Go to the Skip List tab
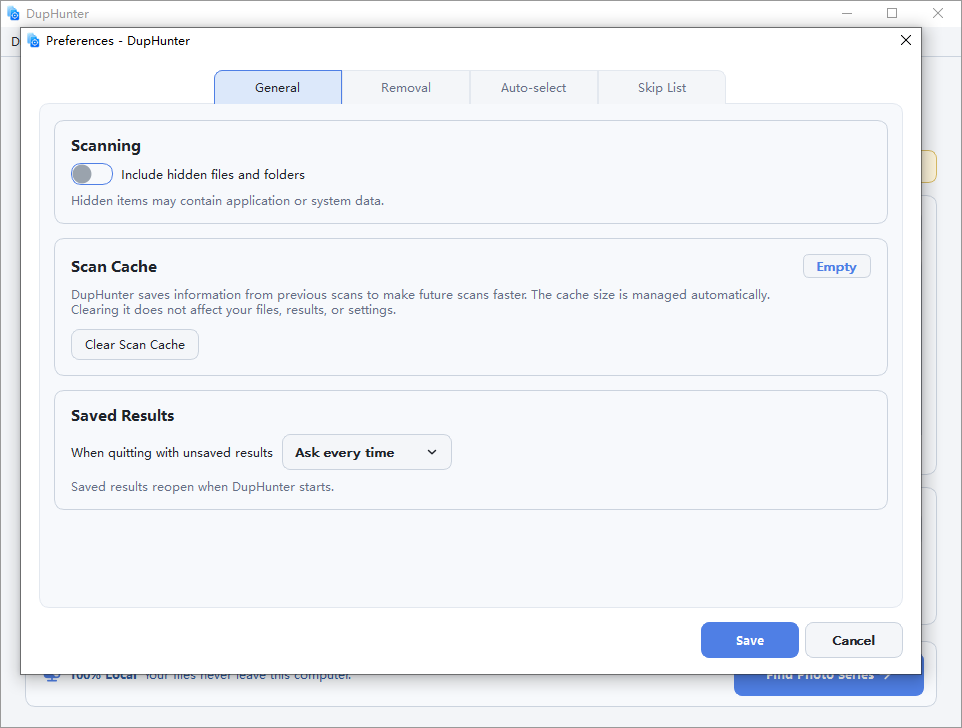Viewport: 962px width, 728px height. 662,87
